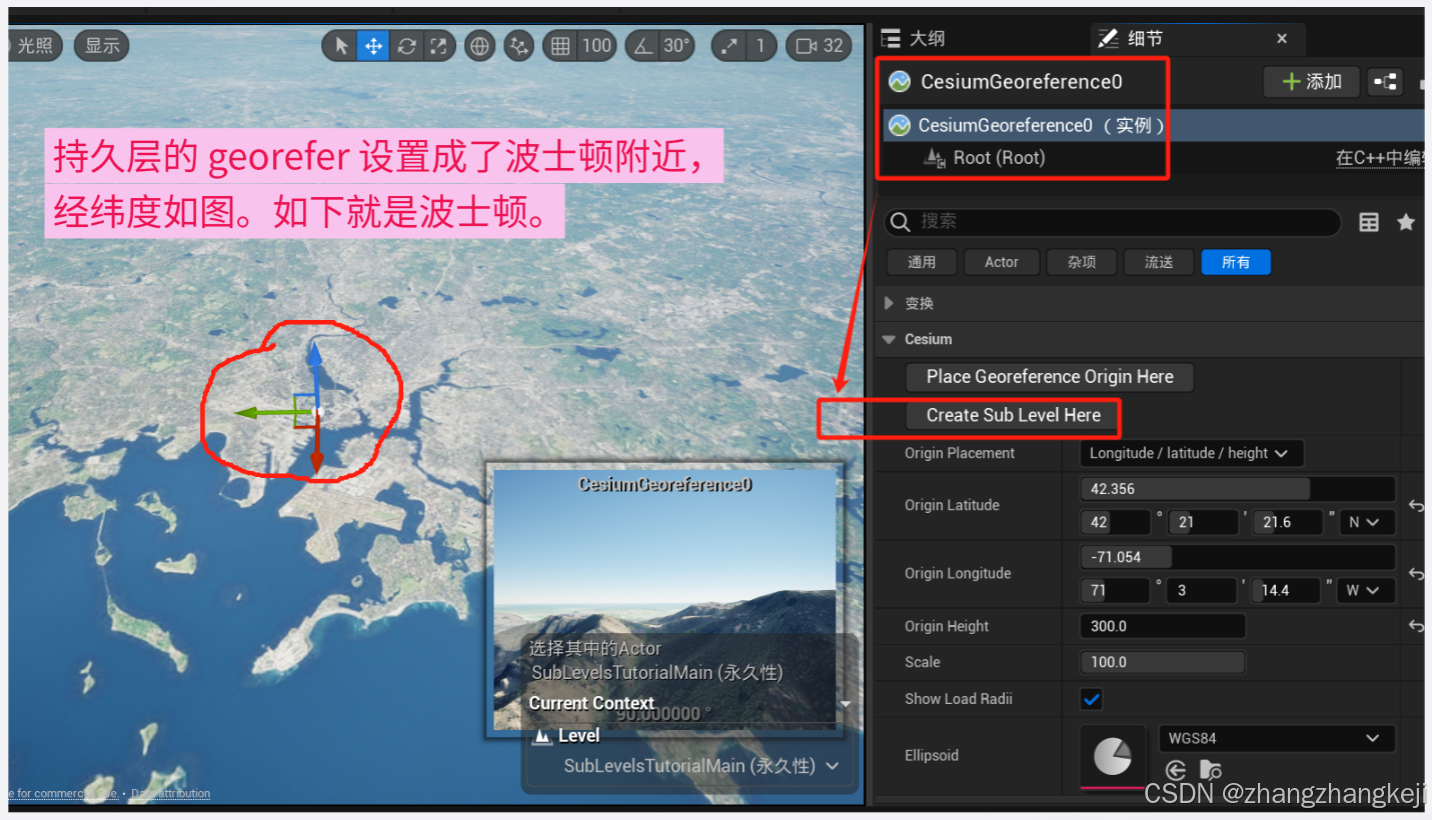Open SubLevelsTutorialMain (永久性) level dropdown

700,766
